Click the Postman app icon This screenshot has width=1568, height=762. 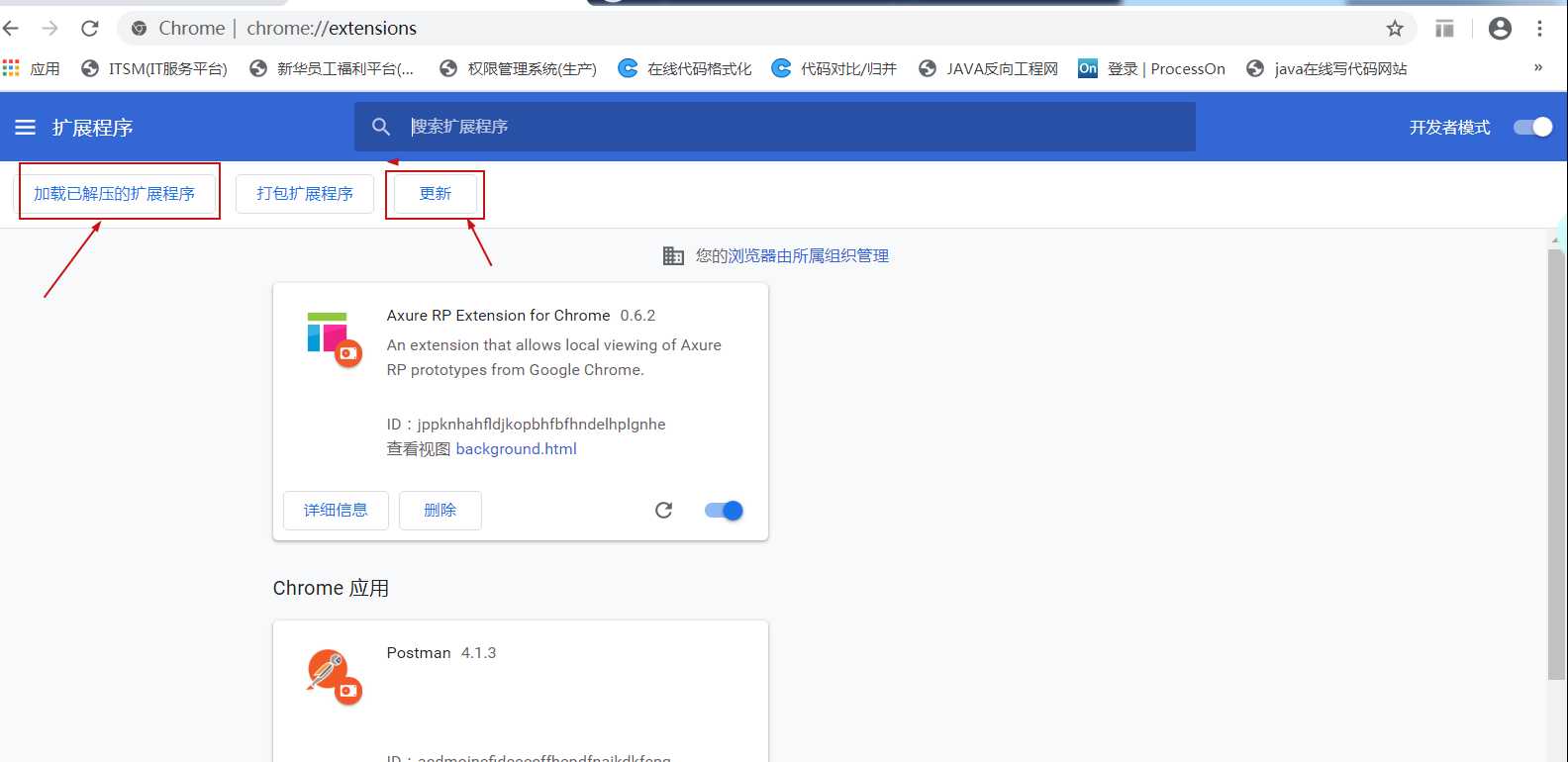pyautogui.click(x=334, y=677)
